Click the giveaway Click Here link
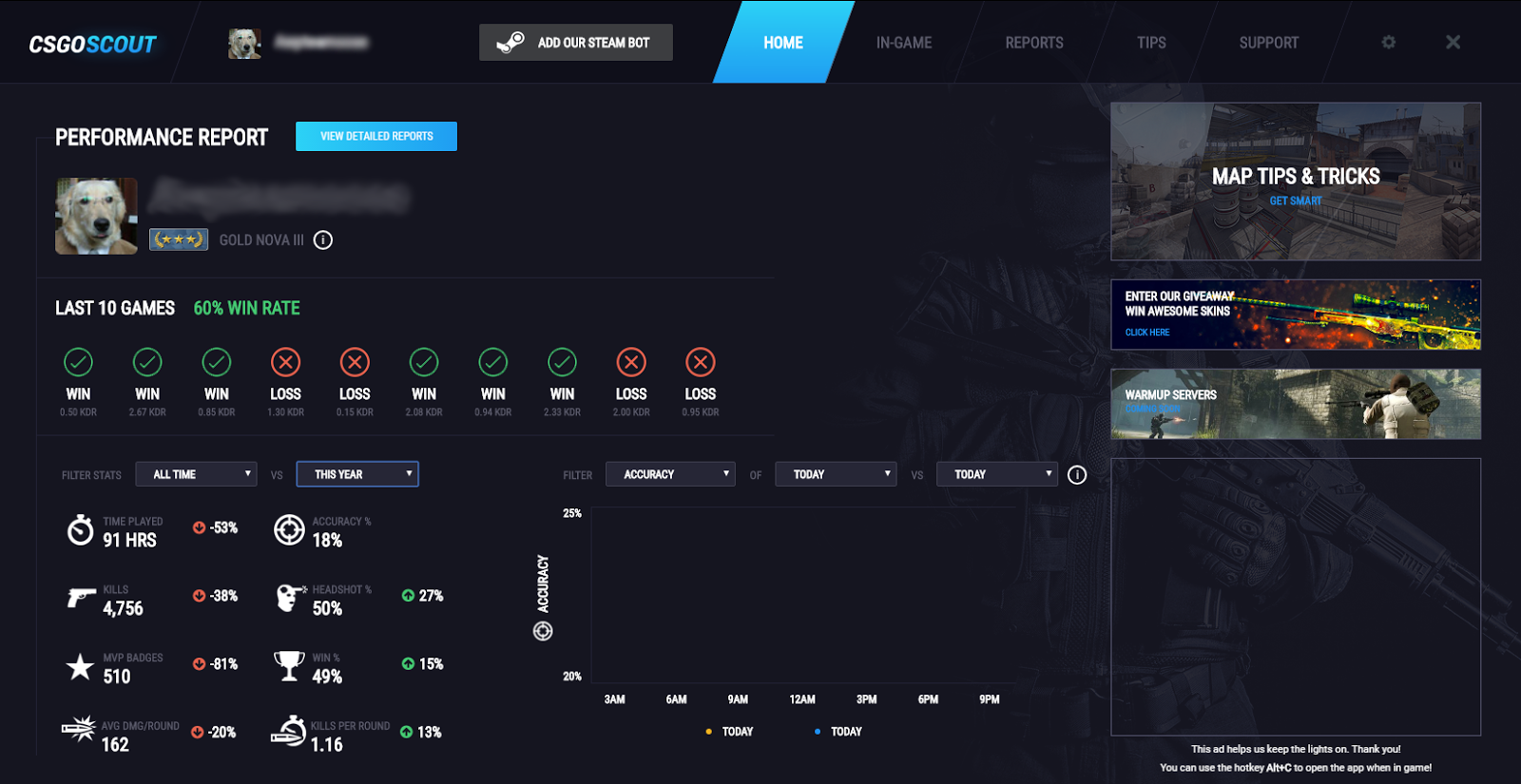1521x784 pixels. [x=1147, y=333]
